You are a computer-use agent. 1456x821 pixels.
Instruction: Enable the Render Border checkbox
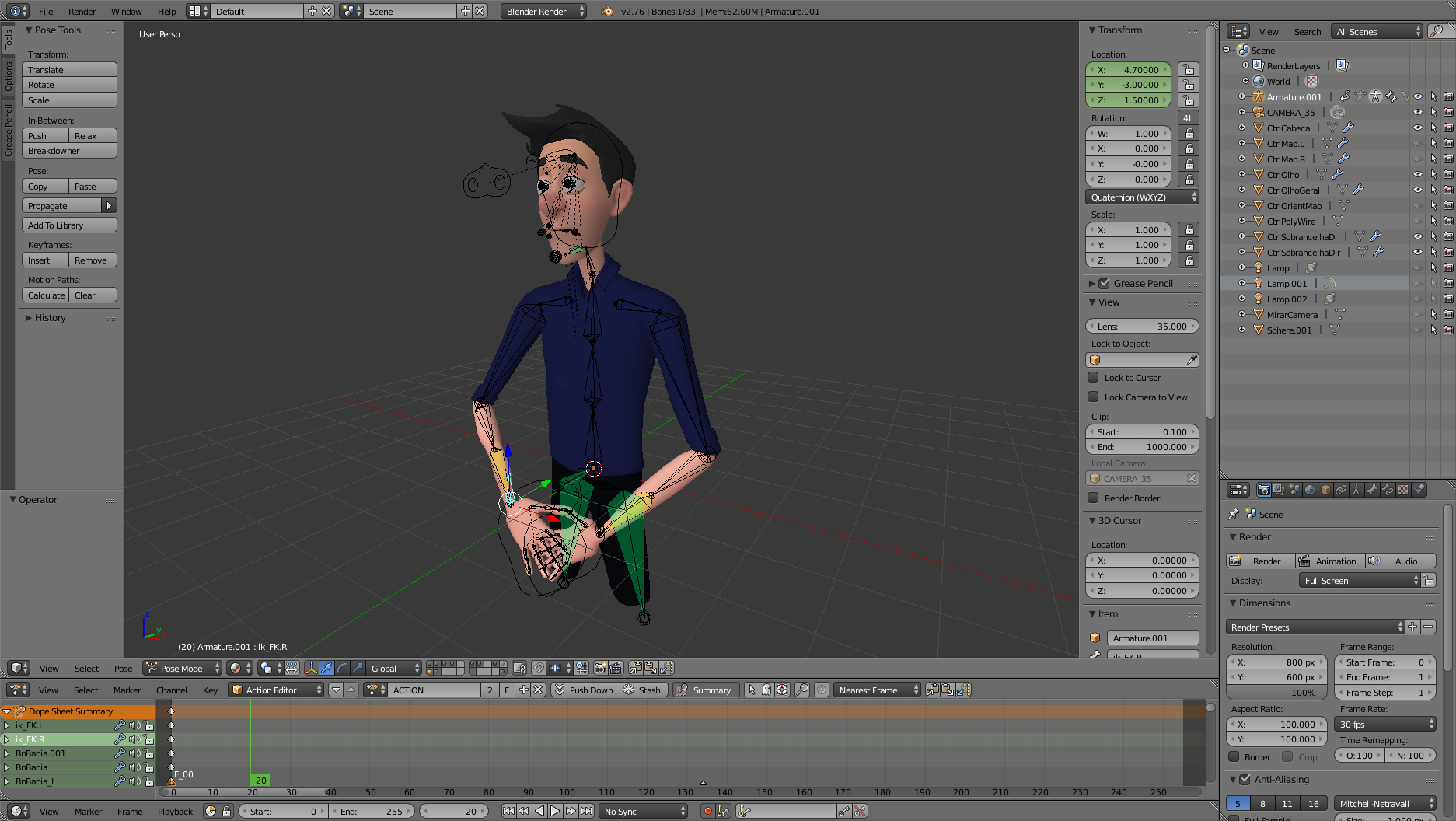coord(1093,498)
